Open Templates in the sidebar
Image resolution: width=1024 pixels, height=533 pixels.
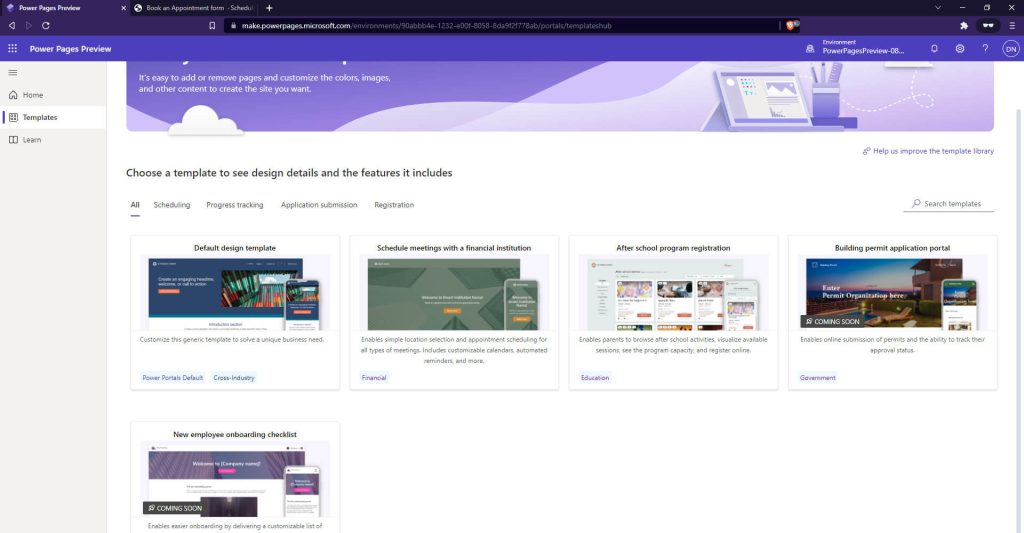53,117
